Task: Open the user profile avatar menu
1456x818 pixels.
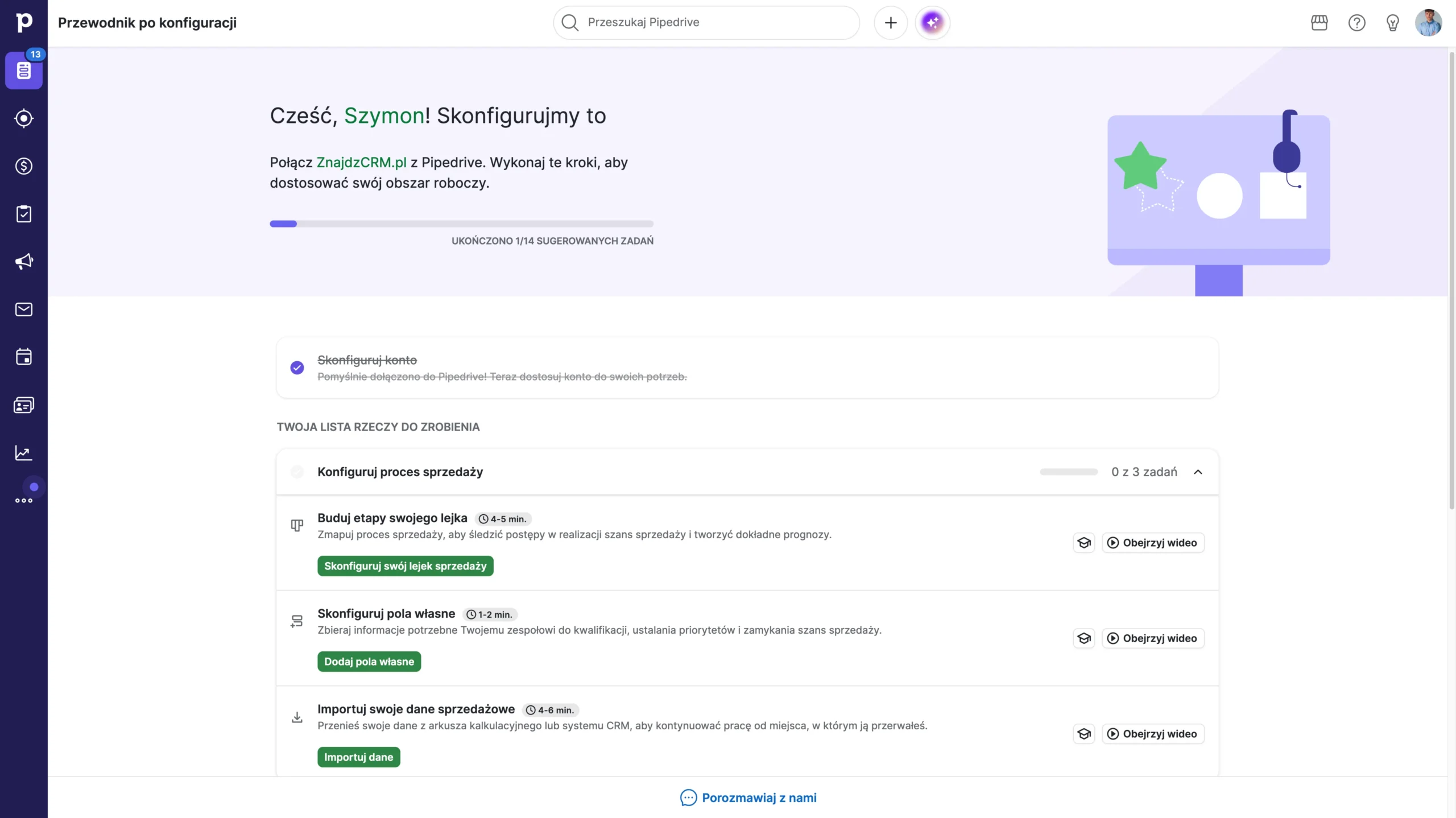Action: [x=1429, y=23]
